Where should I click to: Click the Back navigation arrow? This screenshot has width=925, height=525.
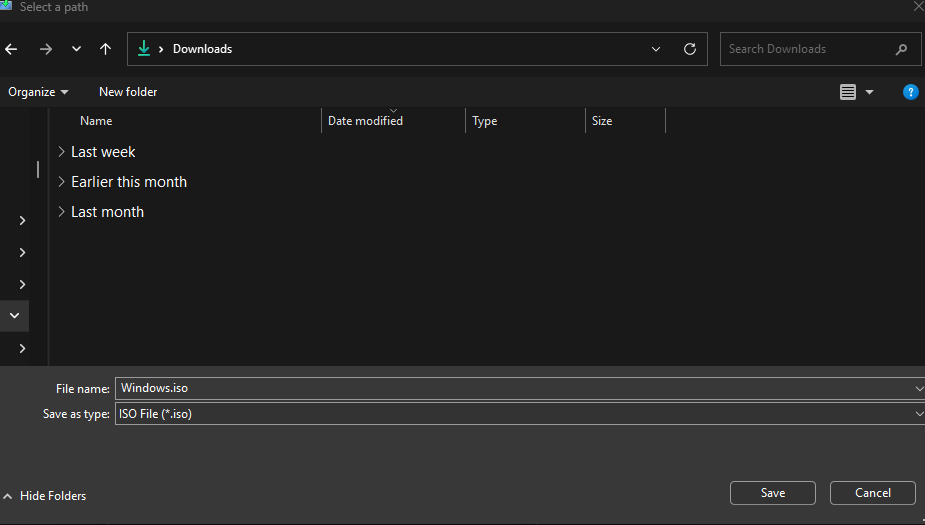(x=12, y=49)
